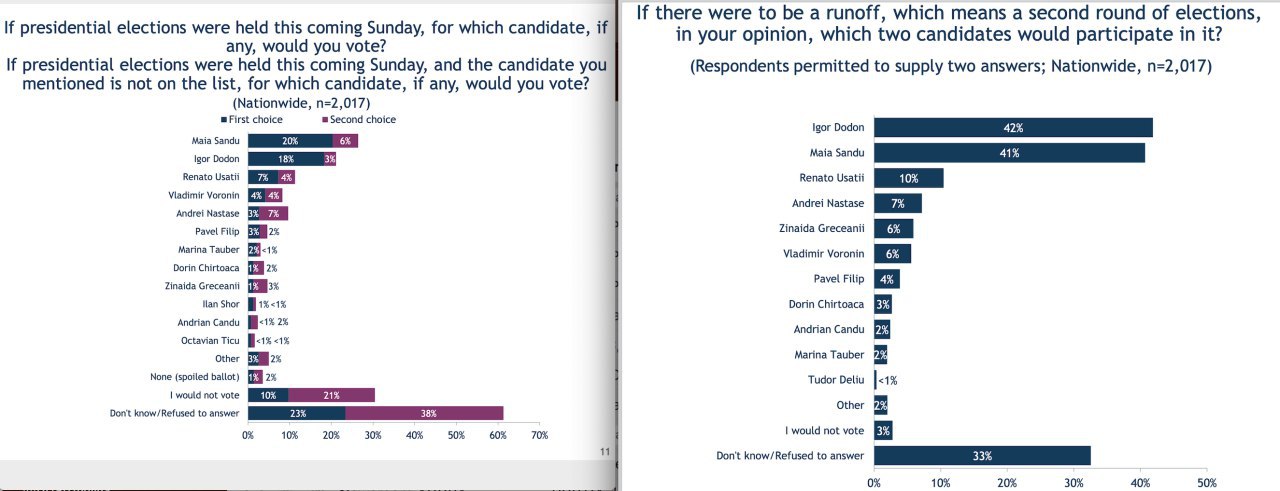The width and height of the screenshot is (1280, 491).
Task: Click the 23% first choice Don't know bar
Action: point(296,412)
